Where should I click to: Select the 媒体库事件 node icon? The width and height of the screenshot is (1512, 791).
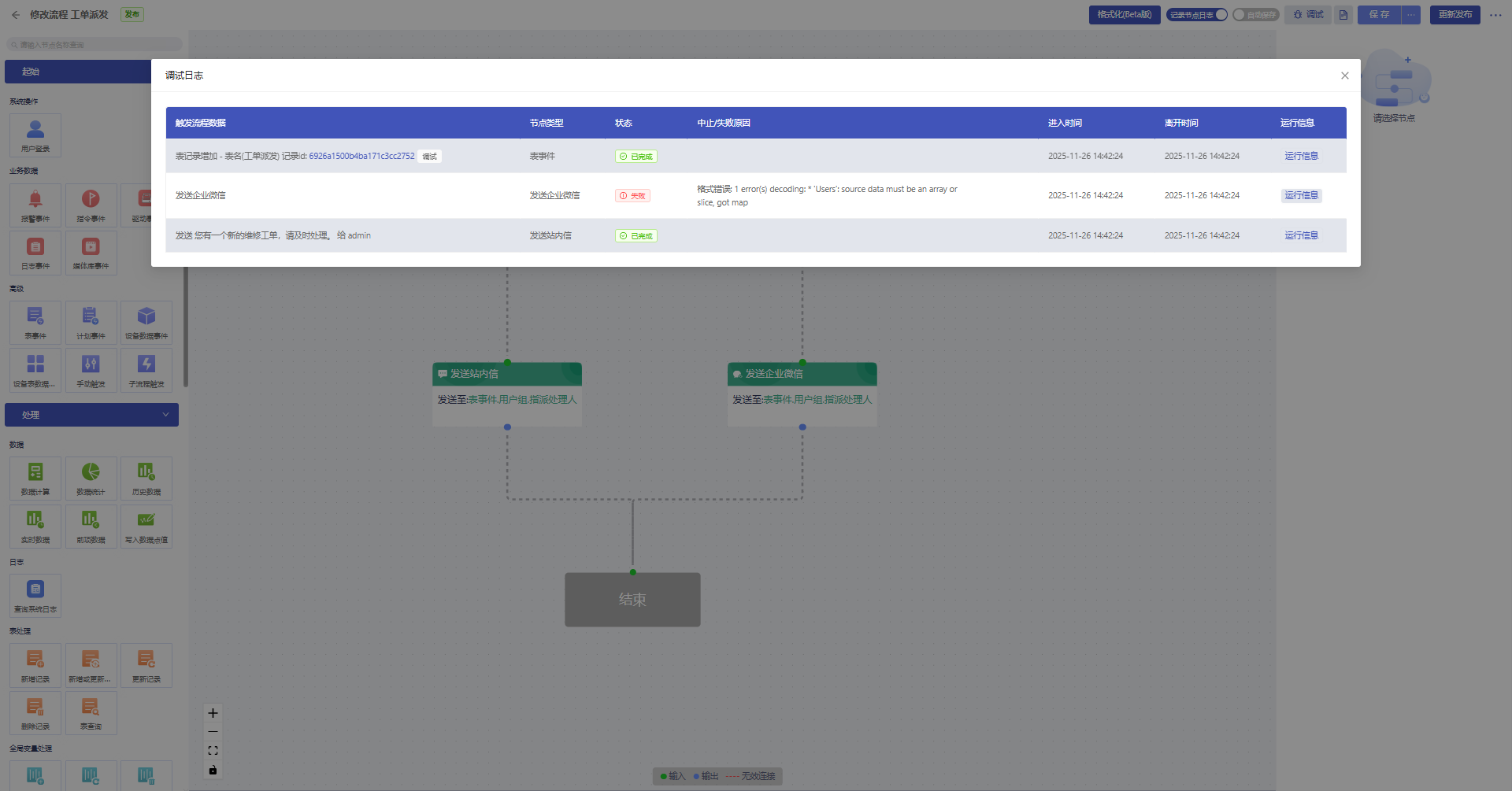pyautogui.click(x=91, y=247)
